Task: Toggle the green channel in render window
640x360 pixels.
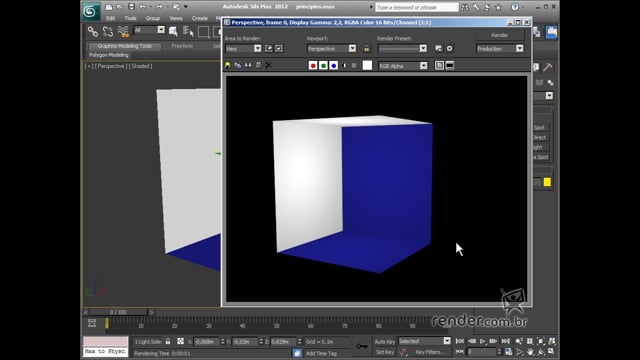Action: pos(323,65)
